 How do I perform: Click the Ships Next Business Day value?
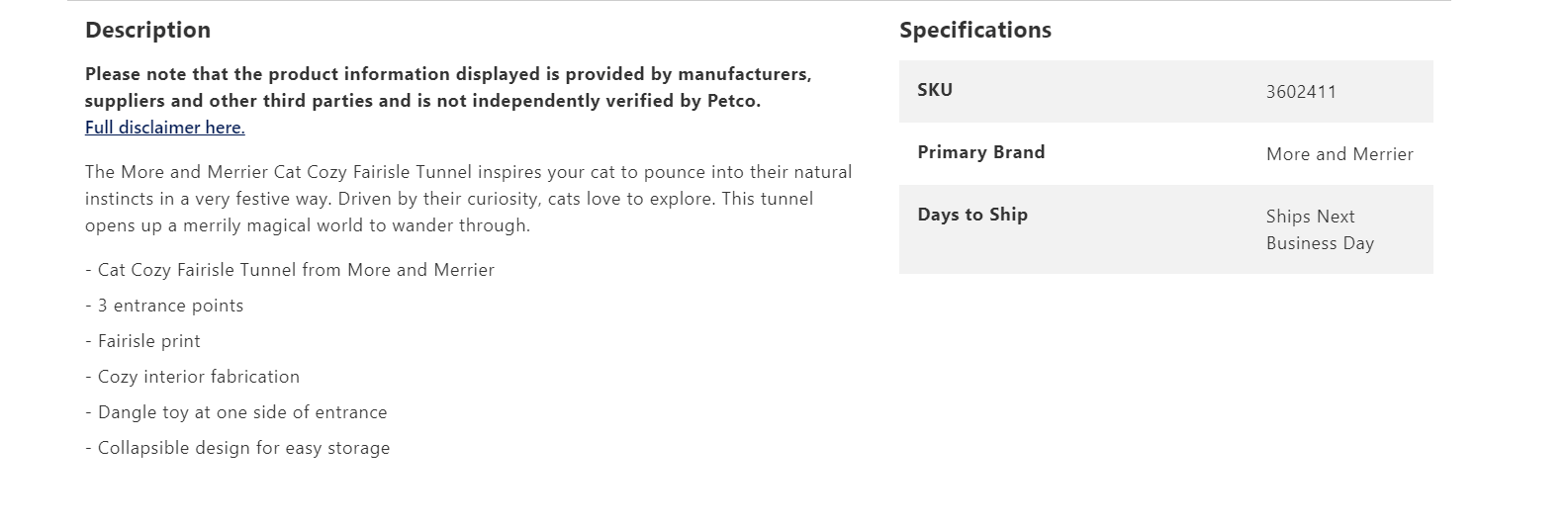1319,229
